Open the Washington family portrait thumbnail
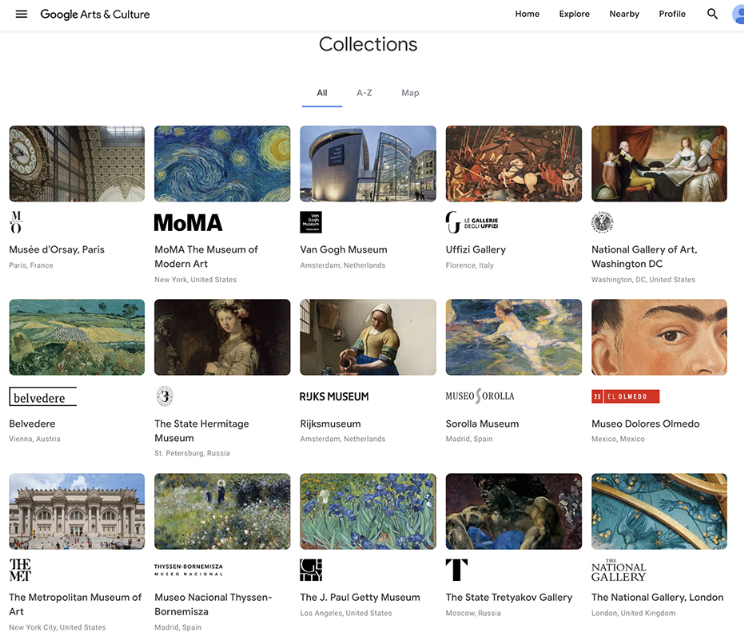744x635 pixels. click(659, 164)
